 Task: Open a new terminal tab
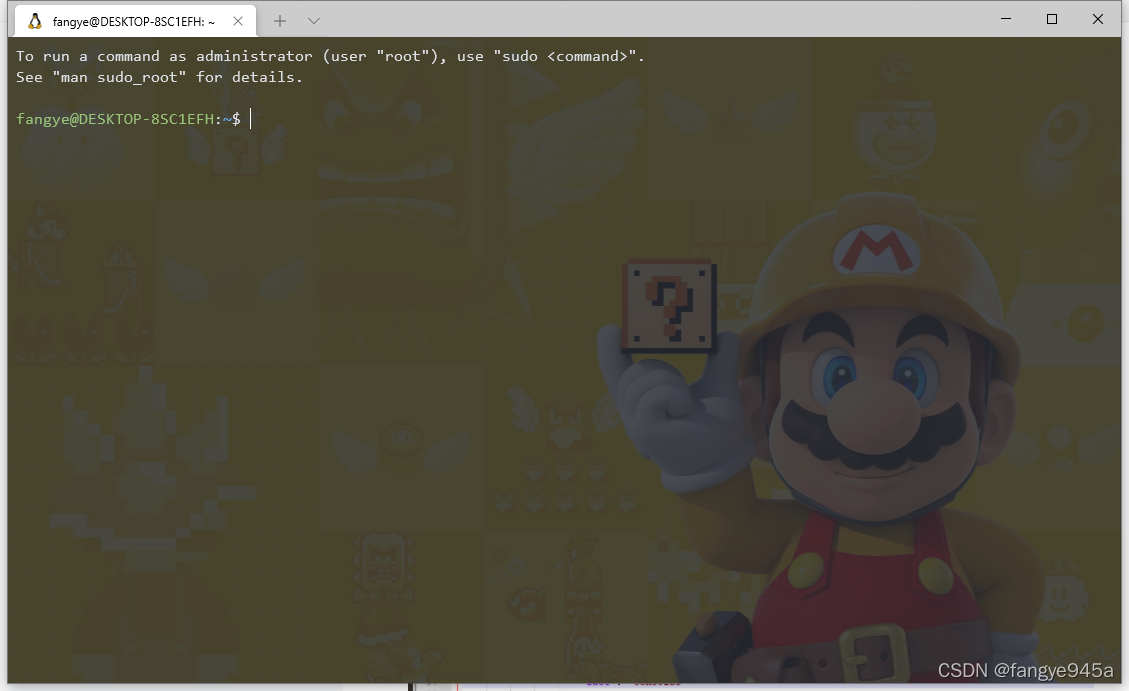[279, 21]
